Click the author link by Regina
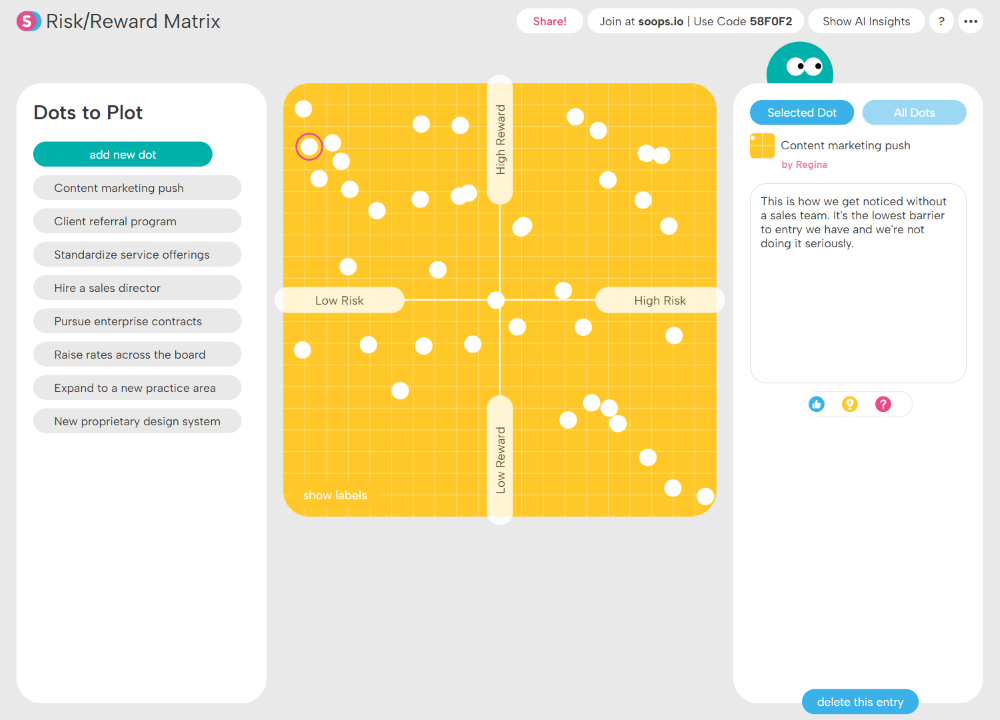The height and width of the screenshot is (720, 1000). coord(804,164)
